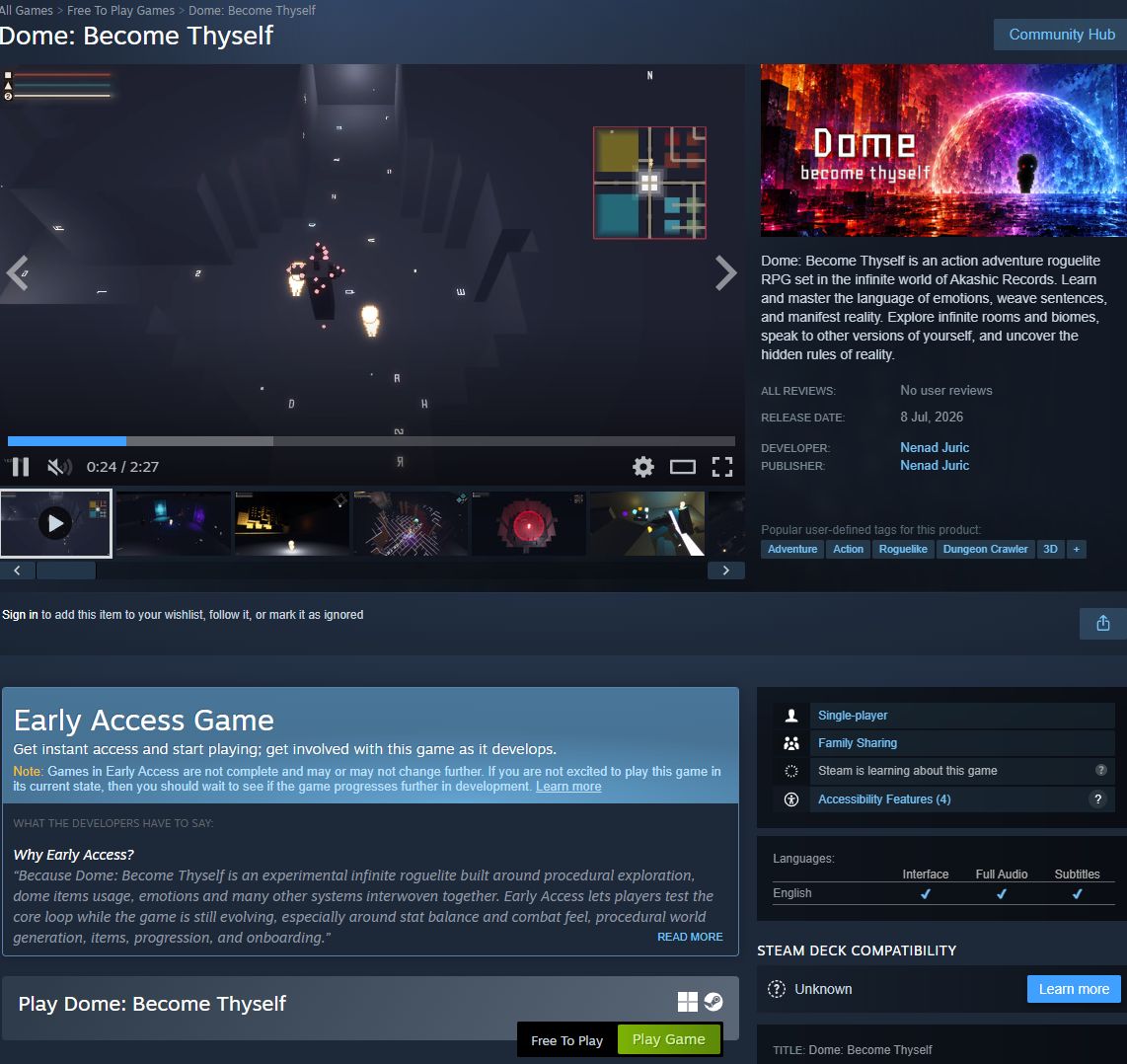Open publisher Nenad Juric link
1127x1064 pixels.
point(935,465)
